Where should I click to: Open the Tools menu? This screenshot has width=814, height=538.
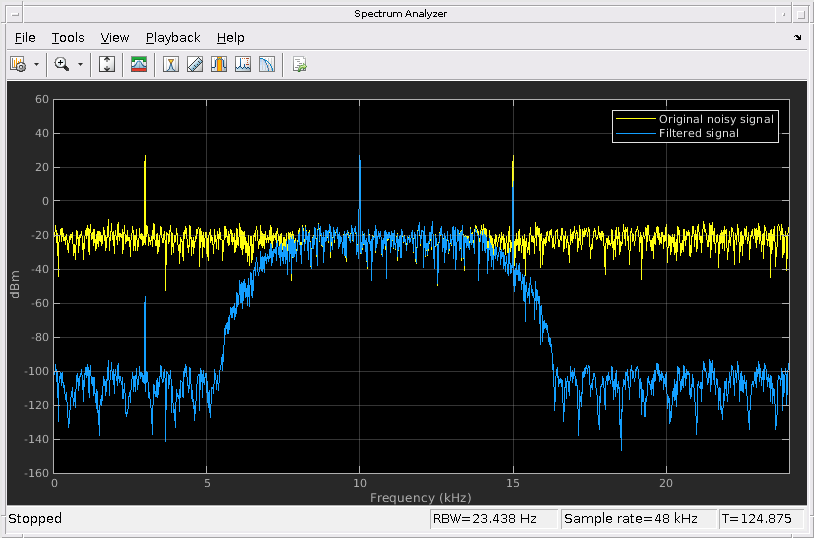point(68,38)
